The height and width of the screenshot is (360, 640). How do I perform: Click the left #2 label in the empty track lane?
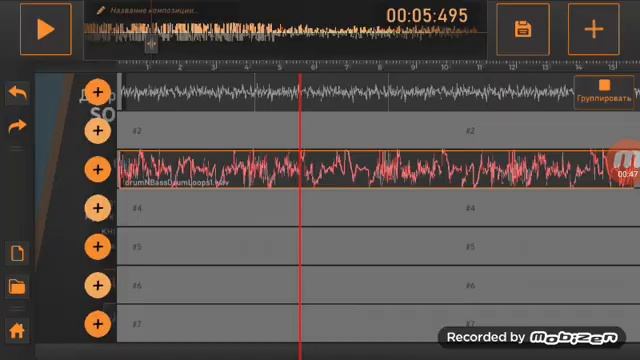coord(137,131)
